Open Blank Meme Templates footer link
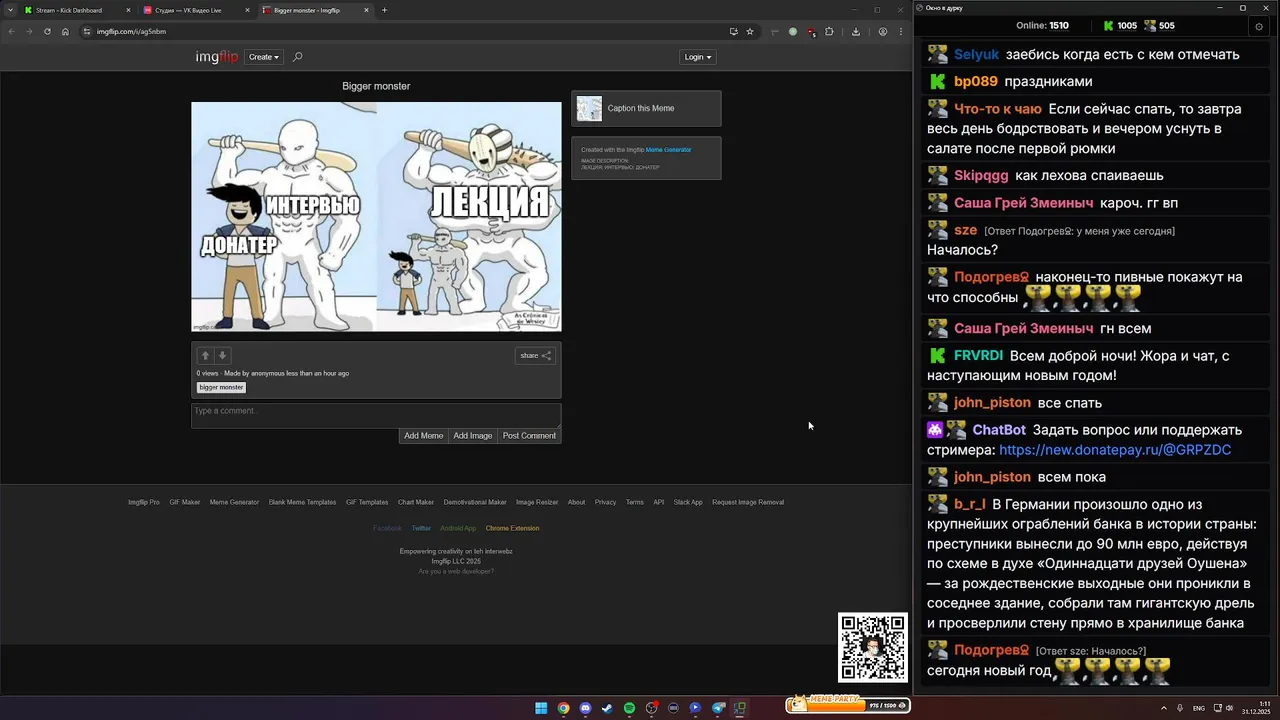 (x=302, y=502)
